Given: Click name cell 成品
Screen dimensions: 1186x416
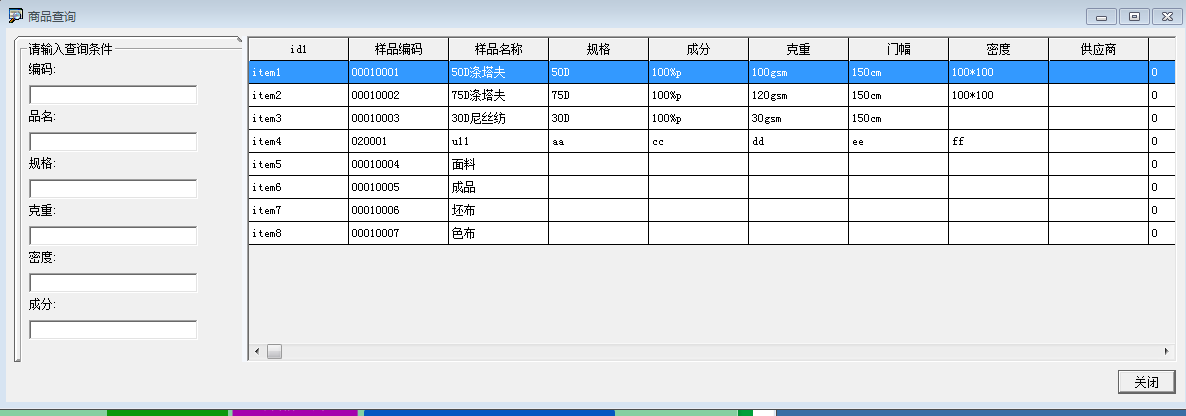Looking at the screenshot, I should tap(498, 188).
